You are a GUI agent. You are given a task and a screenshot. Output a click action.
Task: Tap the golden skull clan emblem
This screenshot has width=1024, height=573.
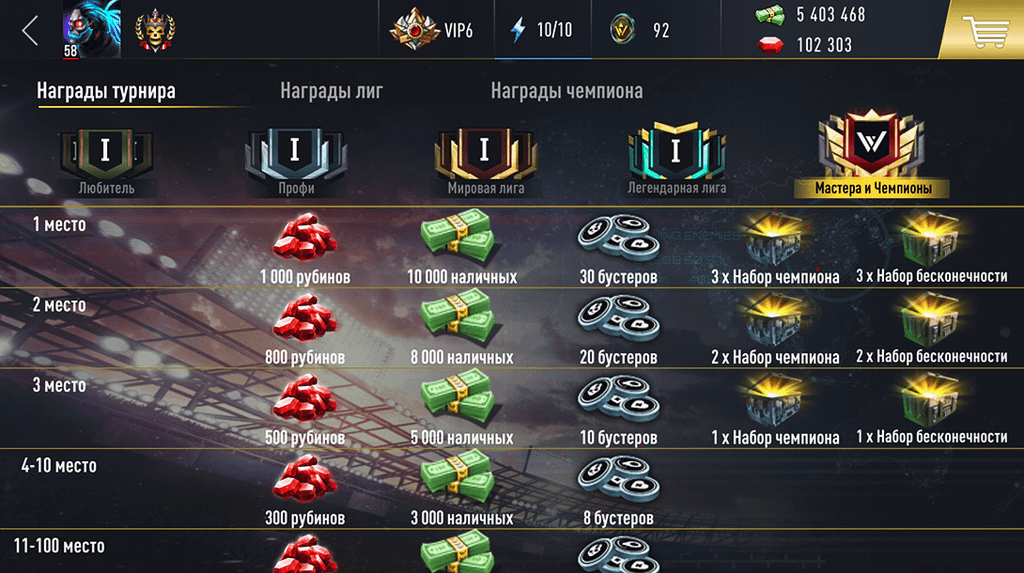click(155, 31)
